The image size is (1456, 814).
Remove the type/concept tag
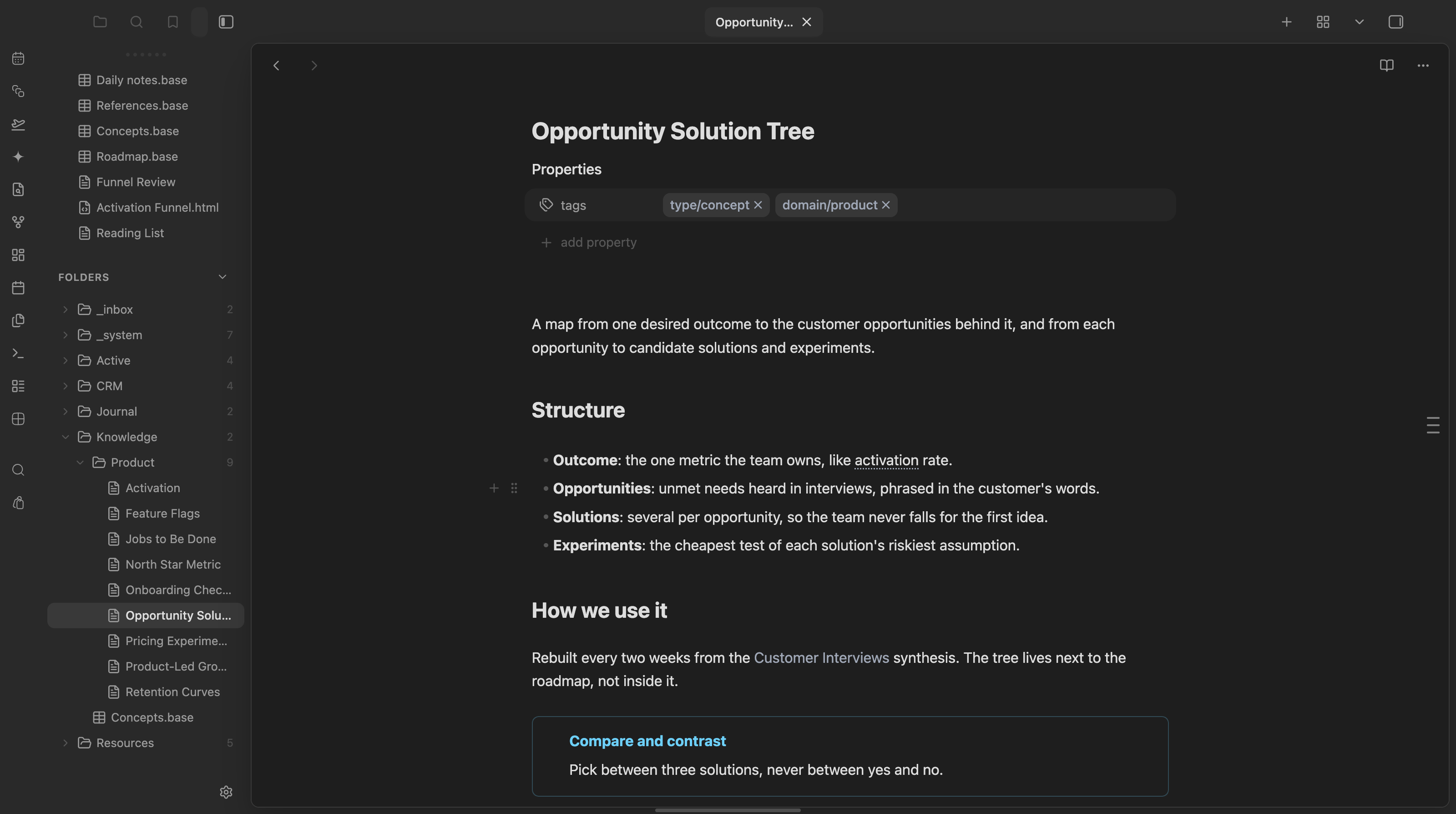coord(758,205)
